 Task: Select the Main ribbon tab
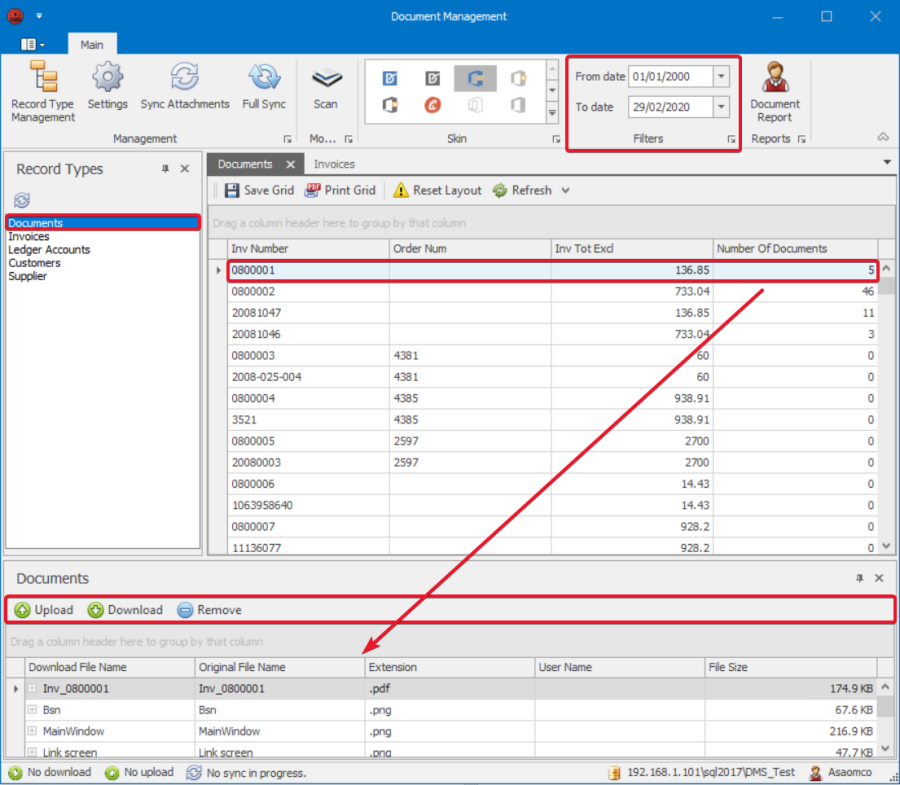click(x=92, y=45)
